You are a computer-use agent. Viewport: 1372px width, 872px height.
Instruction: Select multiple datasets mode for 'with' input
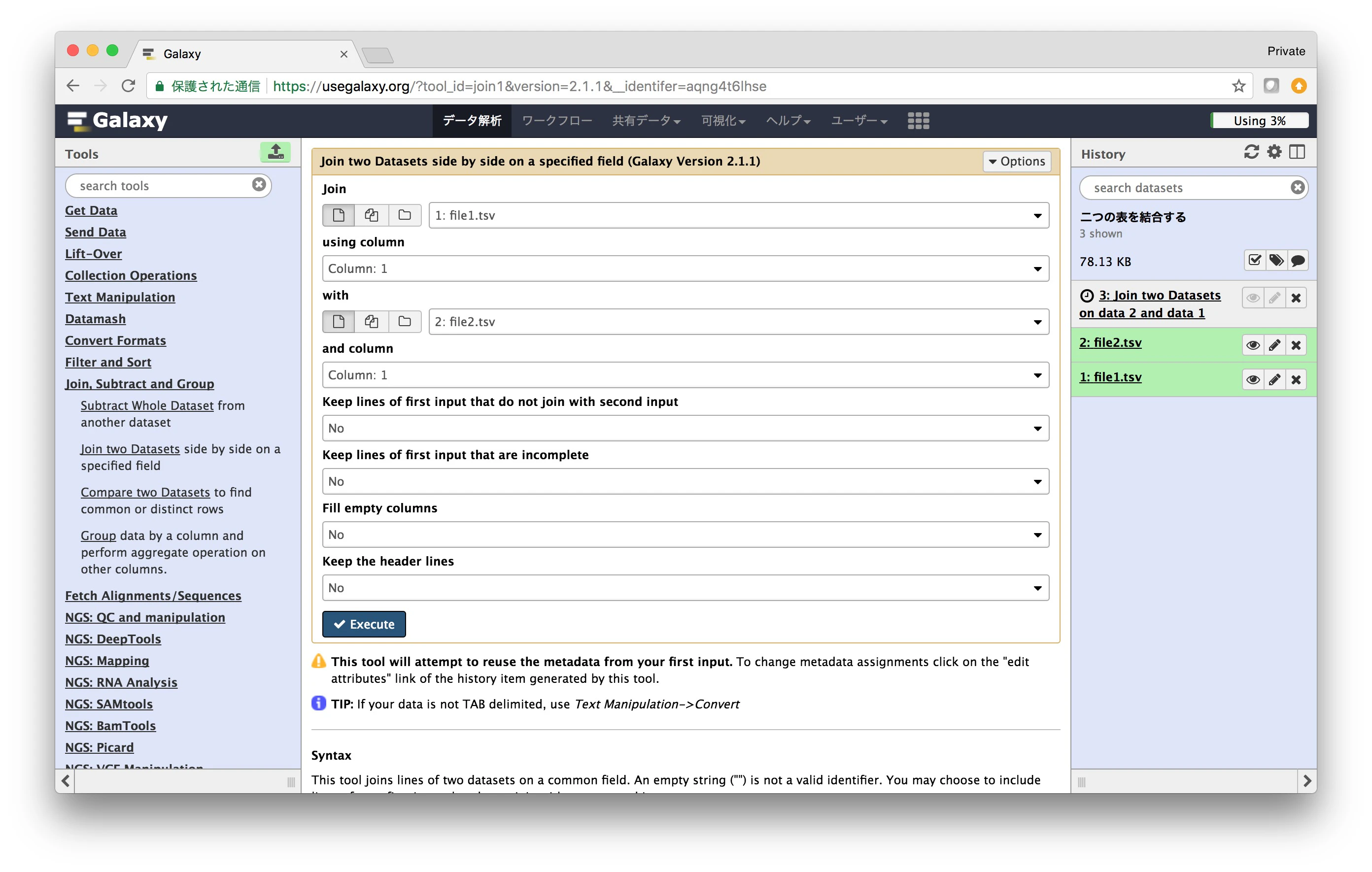click(372, 322)
